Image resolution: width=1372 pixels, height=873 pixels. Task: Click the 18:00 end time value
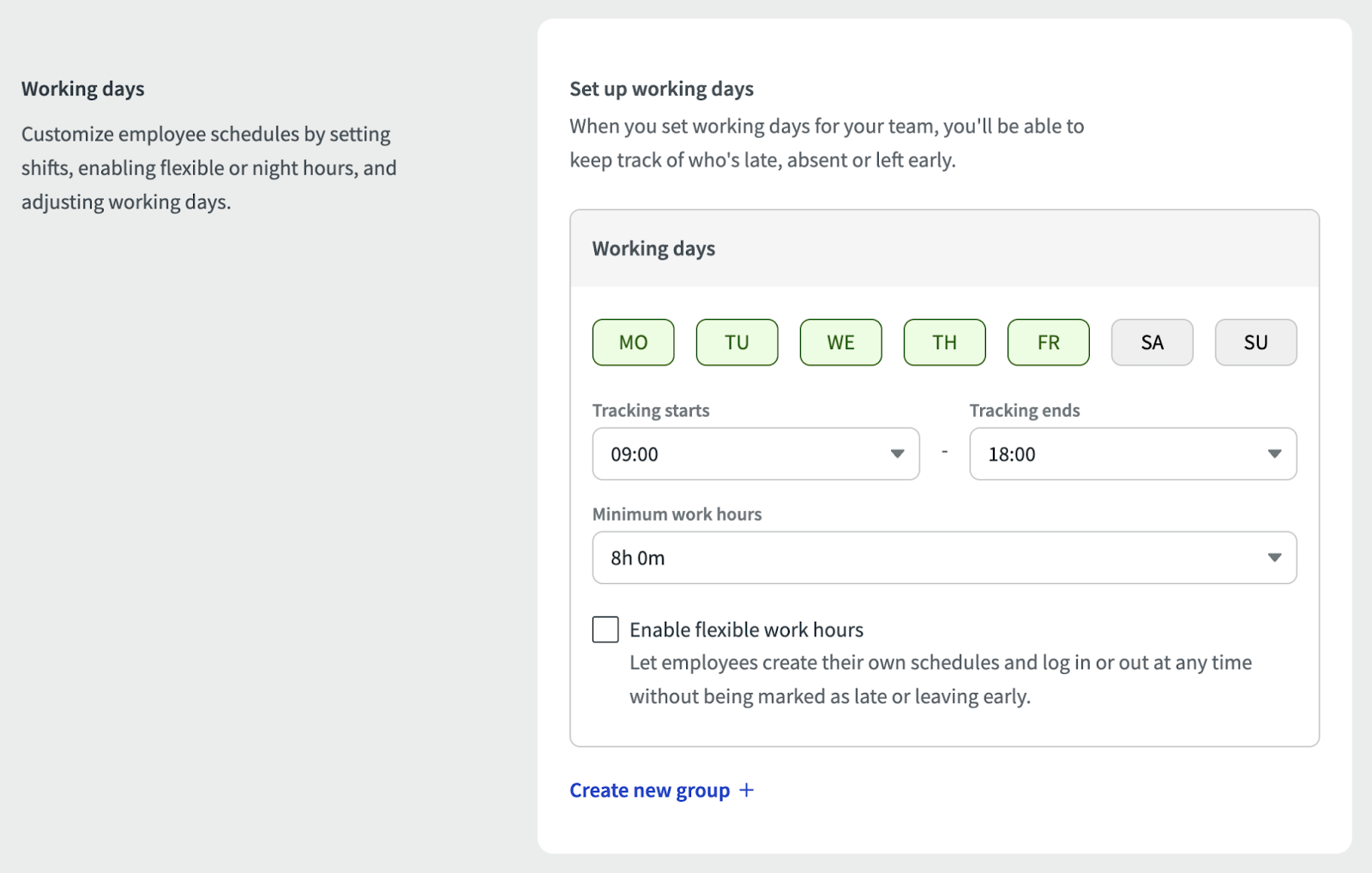click(1012, 455)
